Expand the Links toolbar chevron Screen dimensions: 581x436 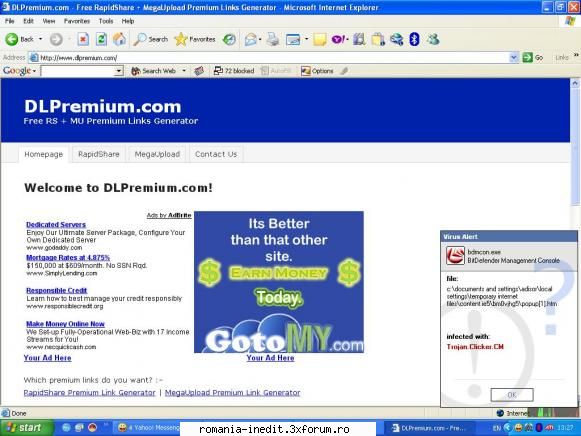click(x=576, y=55)
